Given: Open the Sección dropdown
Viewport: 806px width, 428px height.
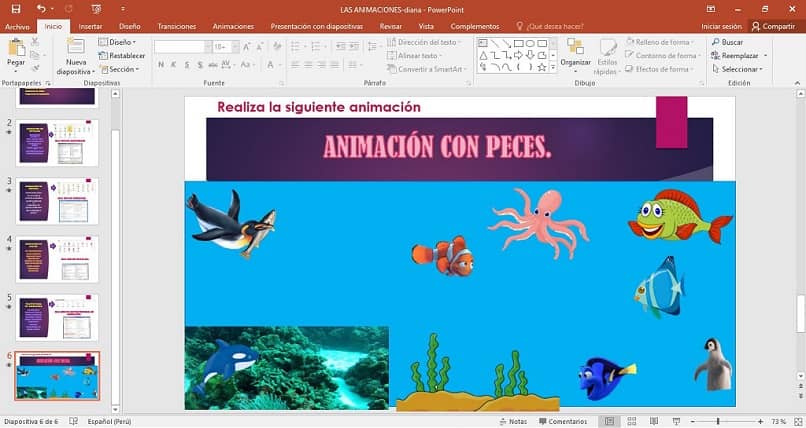Looking at the screenshot, I should pyautogui.click(x=120, y=69).
